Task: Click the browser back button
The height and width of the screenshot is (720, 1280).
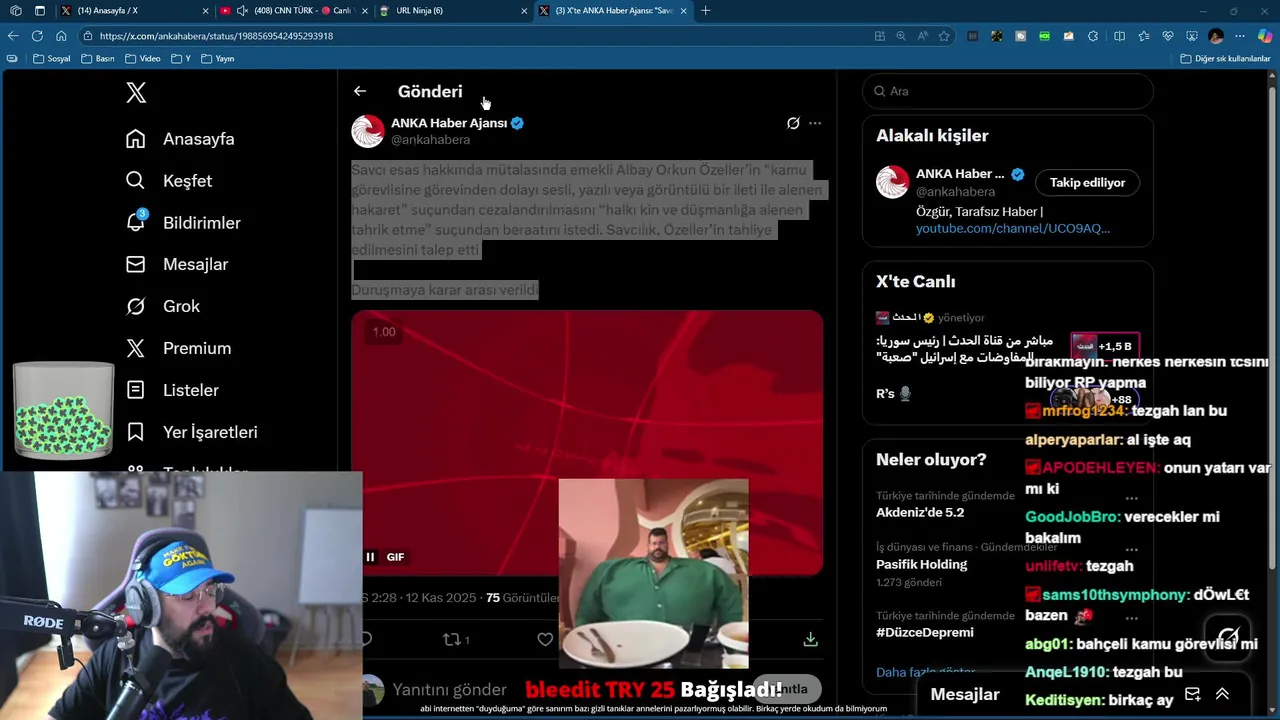Action: pyautogui.click(x=13, y=36)
